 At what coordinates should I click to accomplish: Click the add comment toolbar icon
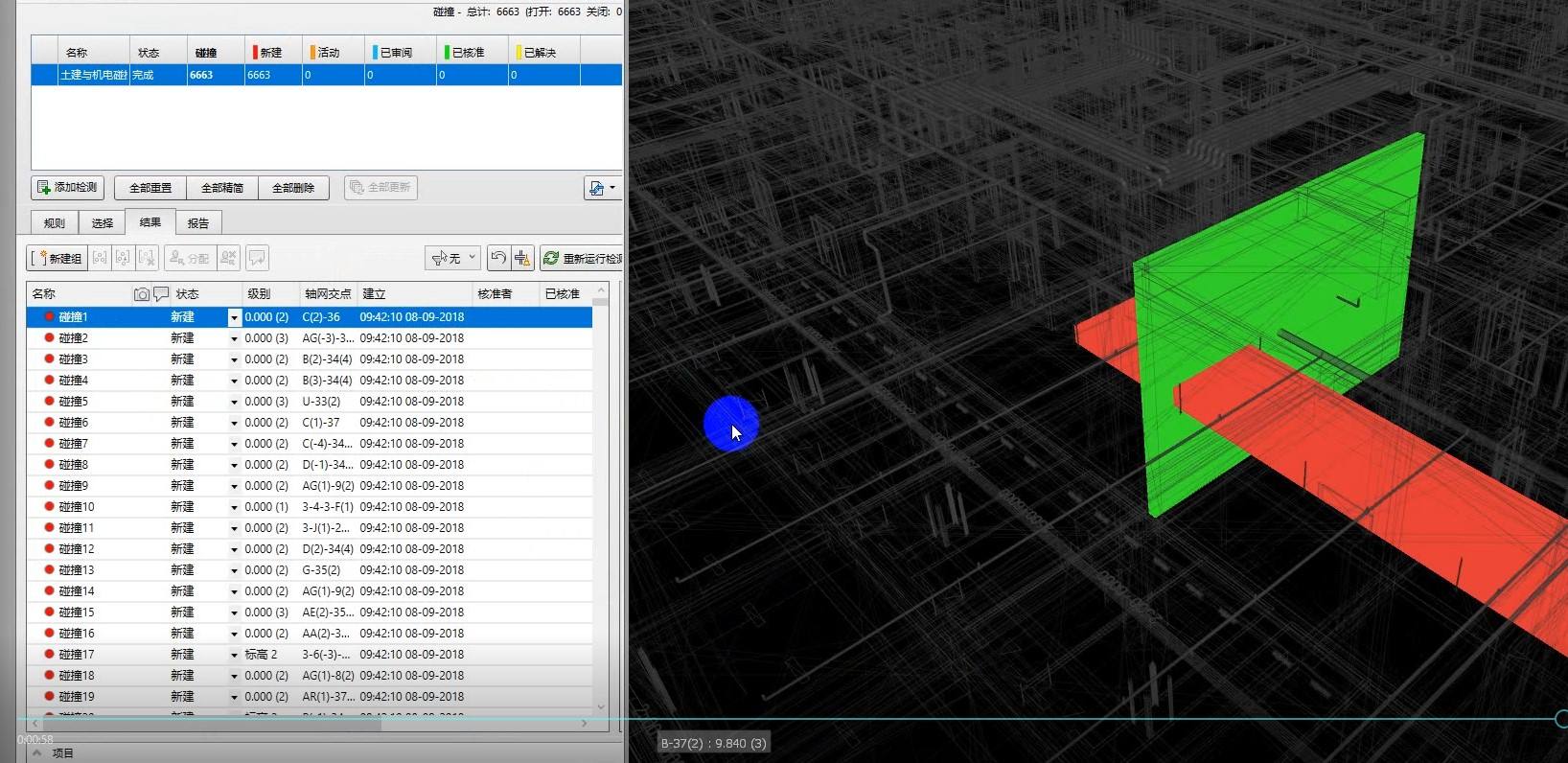pos(257,258)
